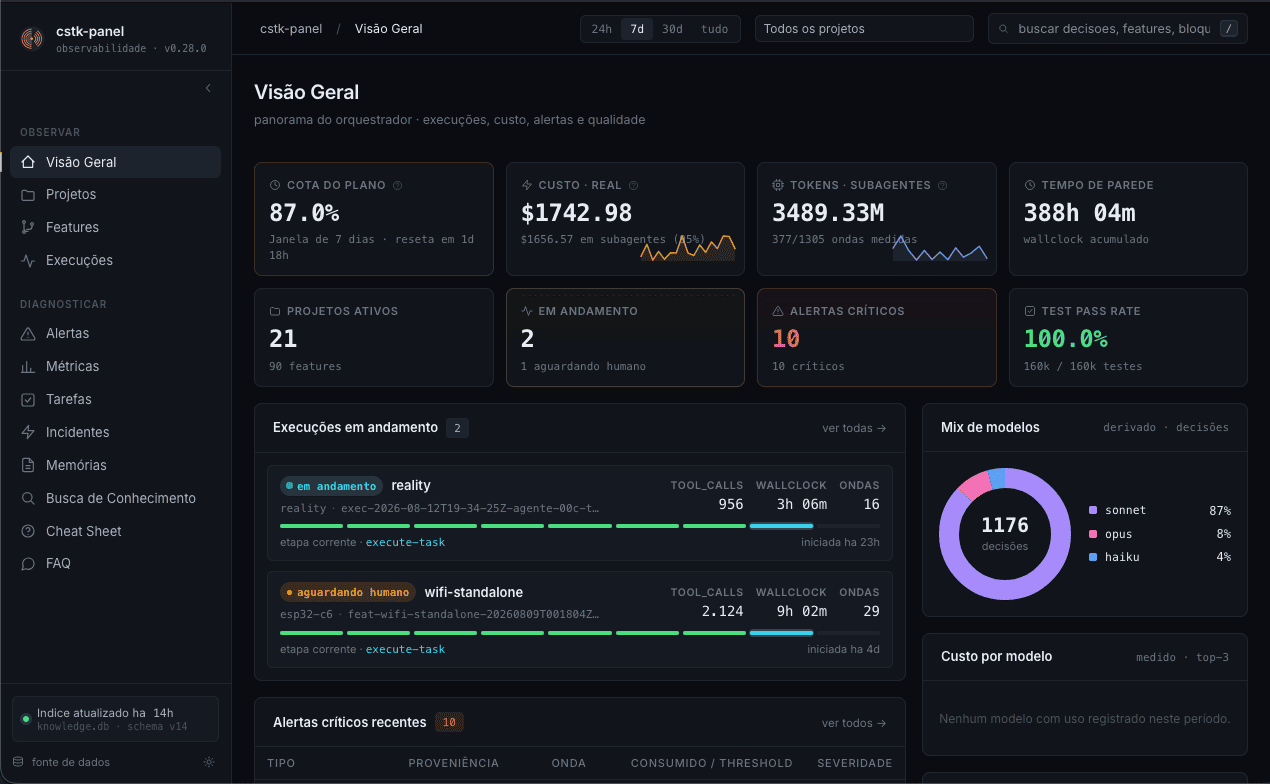Open Execuções in sidebar
Screen dimensions: 1270x784
115,260
